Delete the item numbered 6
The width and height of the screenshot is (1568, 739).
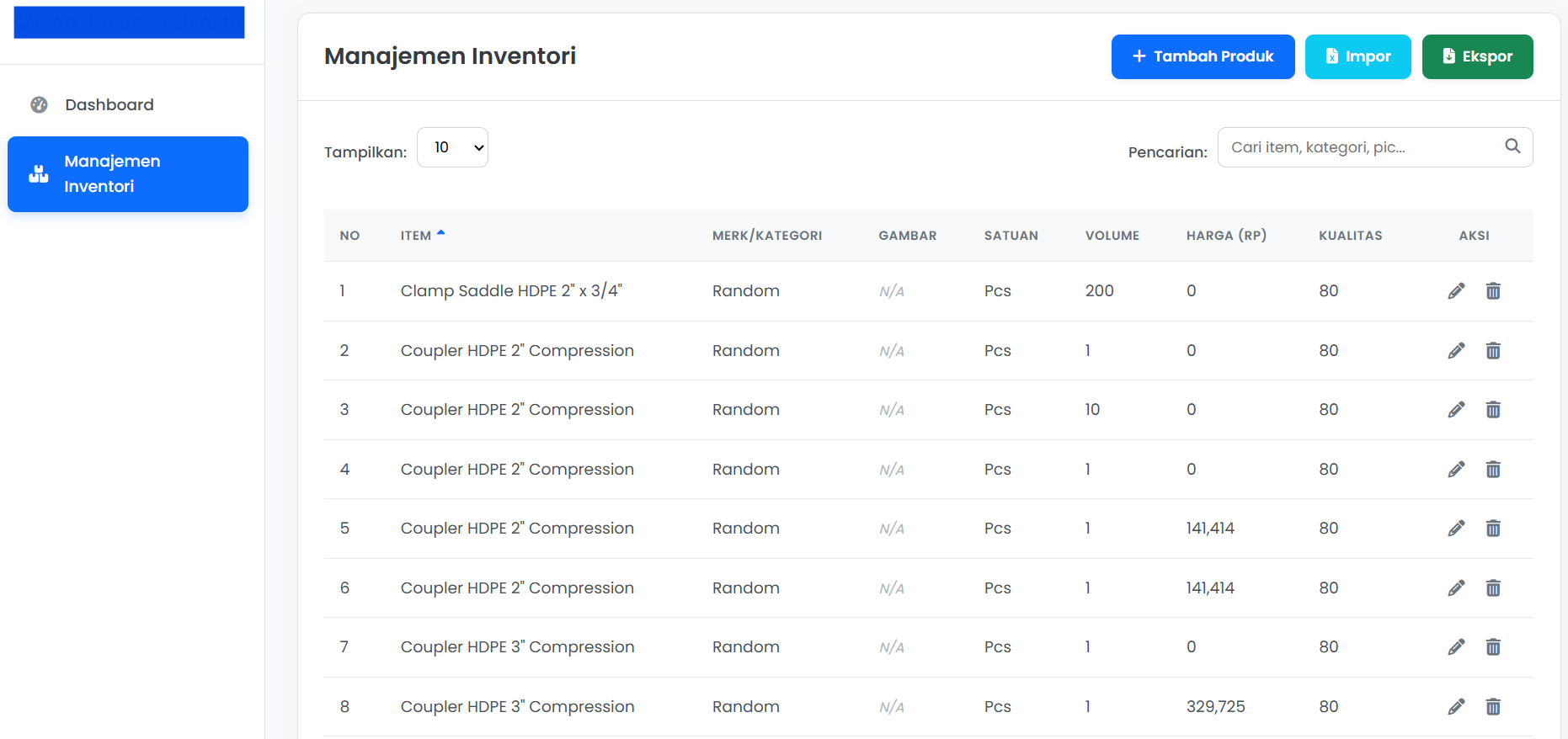click(1493, 588)
